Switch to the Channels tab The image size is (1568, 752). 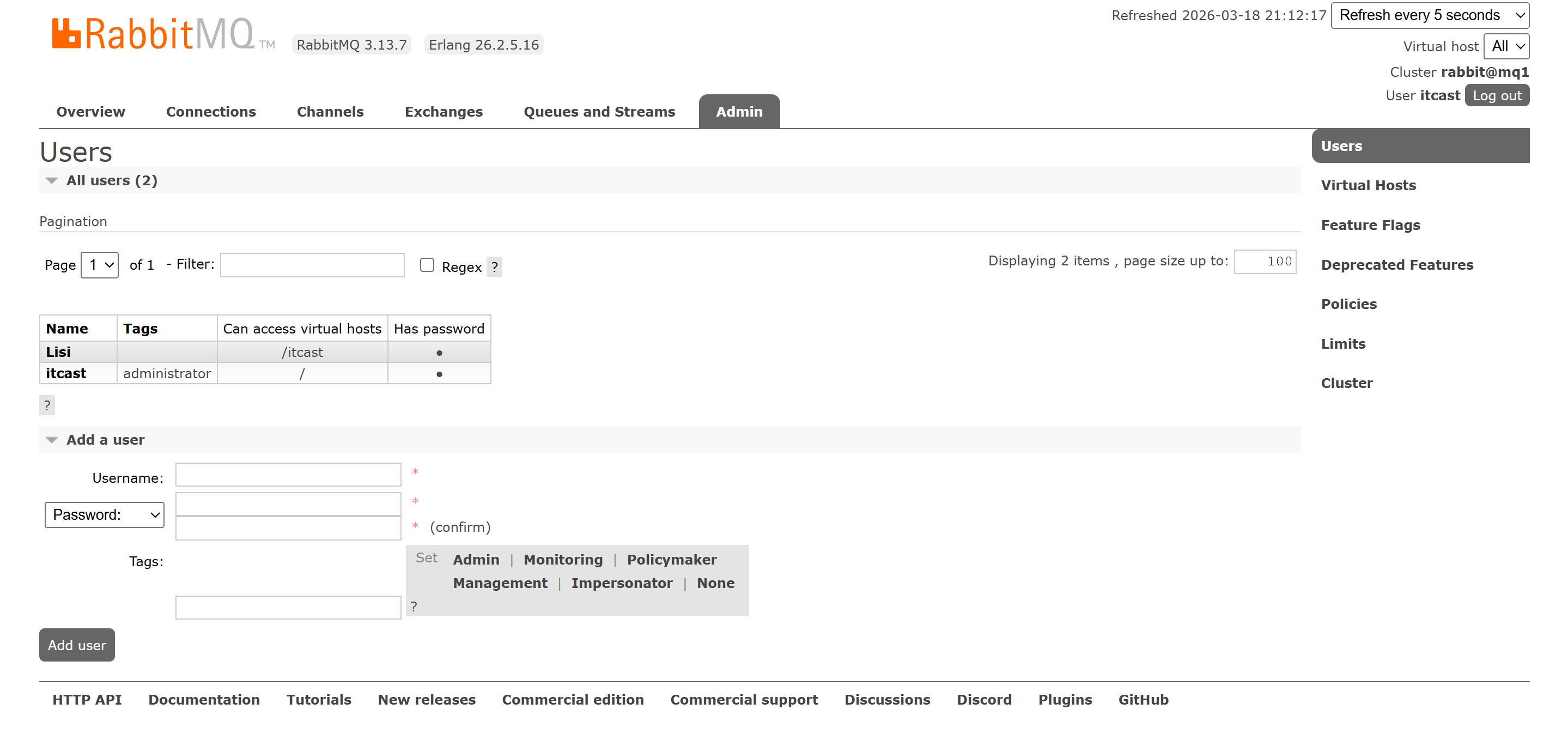[x=330, y=111]
